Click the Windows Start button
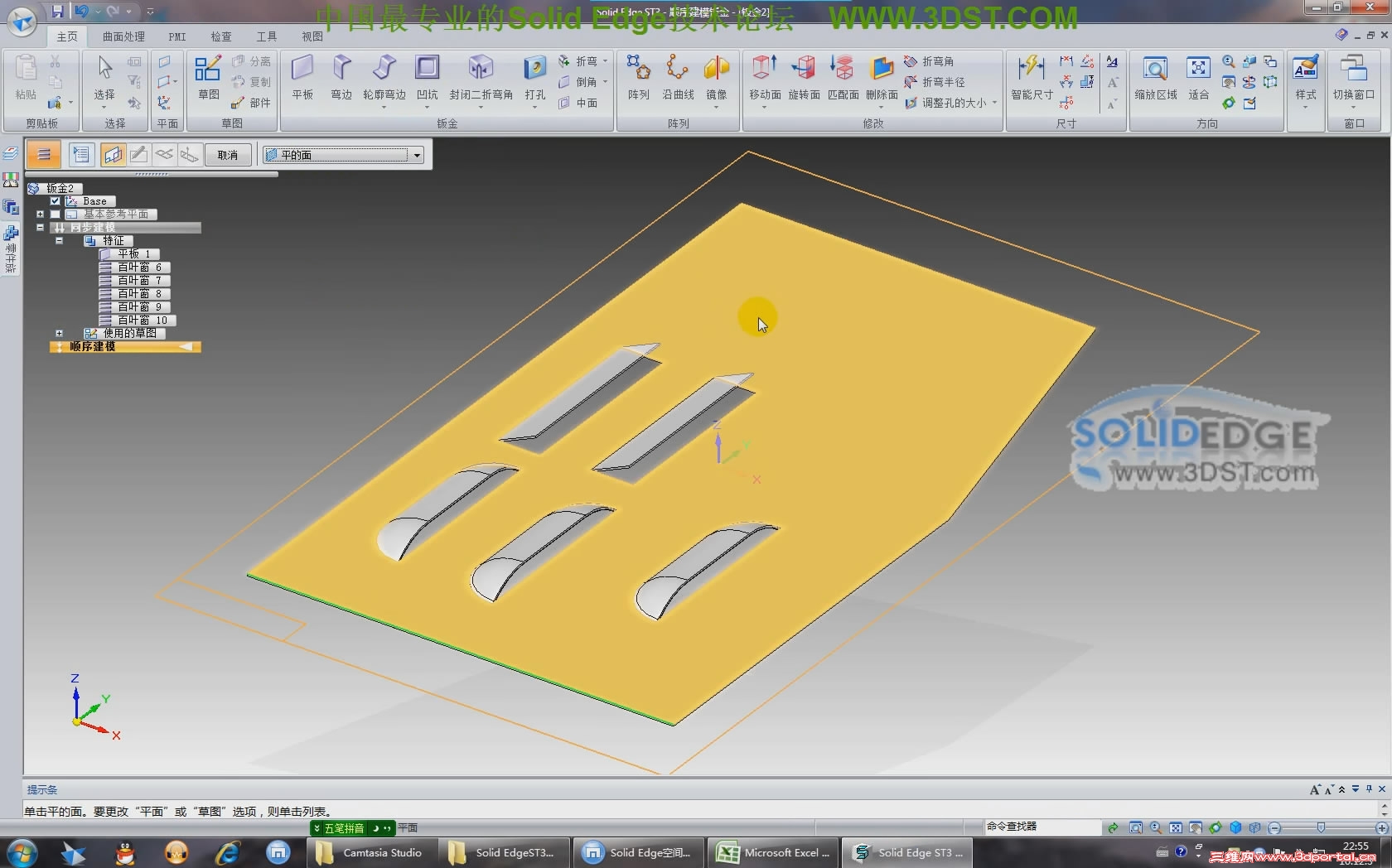 [x=22, y=852]
